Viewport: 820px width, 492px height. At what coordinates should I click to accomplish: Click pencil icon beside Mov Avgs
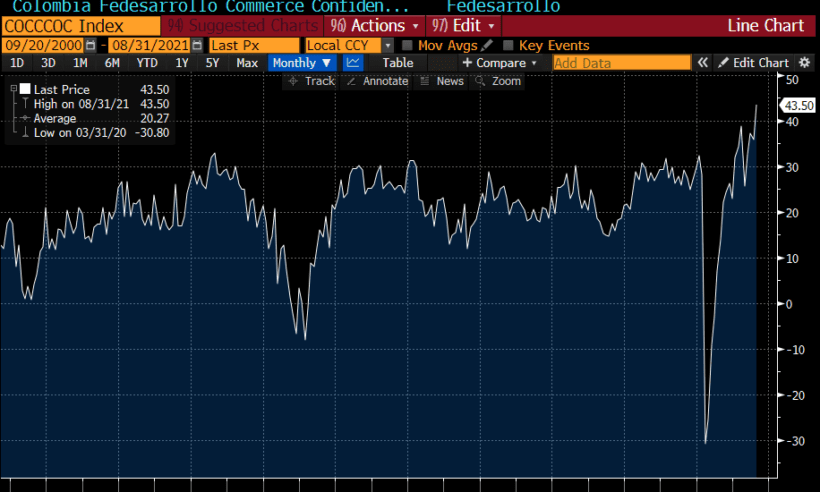click(x=487, y=45)
